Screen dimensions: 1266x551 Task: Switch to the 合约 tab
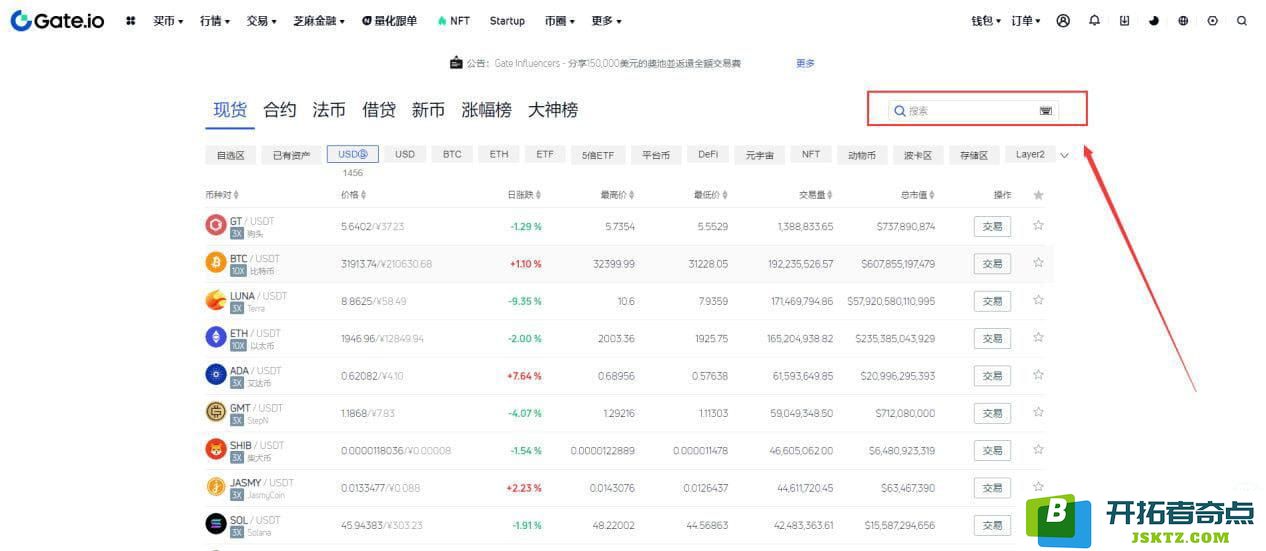coord(280,110)
